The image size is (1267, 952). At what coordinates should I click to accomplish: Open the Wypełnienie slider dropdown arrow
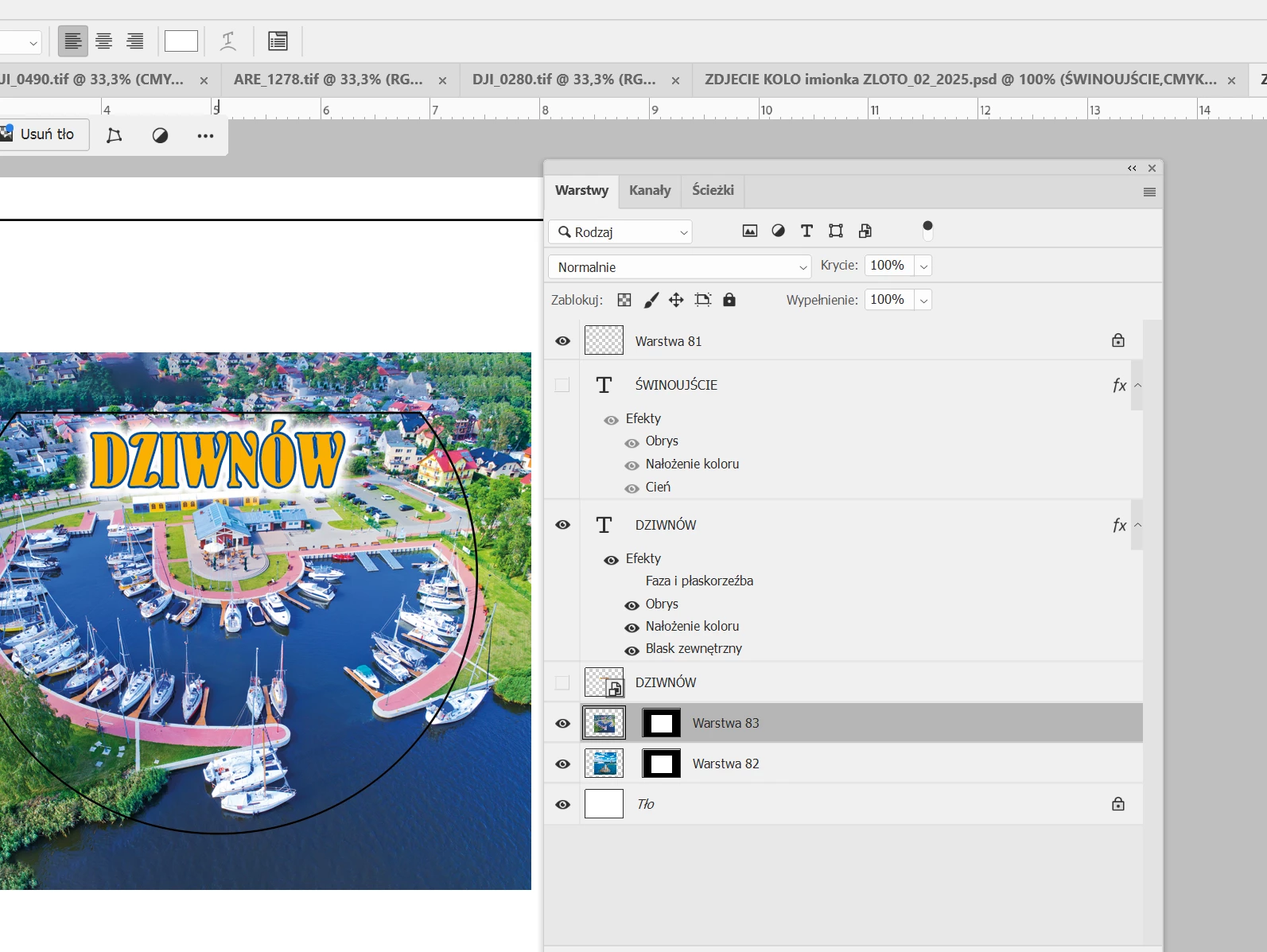click(923, 301)
